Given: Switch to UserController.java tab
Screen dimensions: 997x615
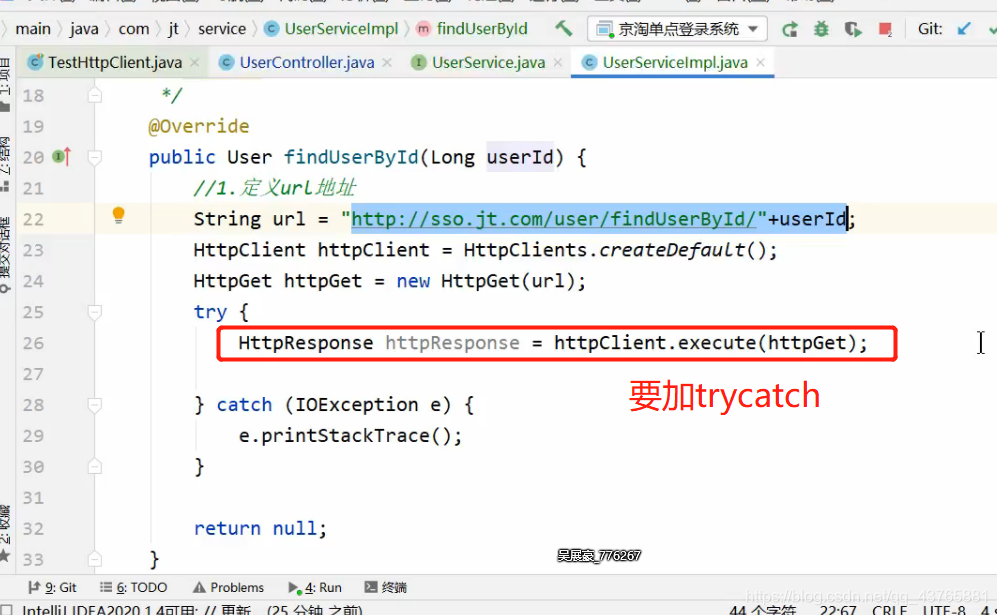Looking at the screenshot, I should [296, 62].
